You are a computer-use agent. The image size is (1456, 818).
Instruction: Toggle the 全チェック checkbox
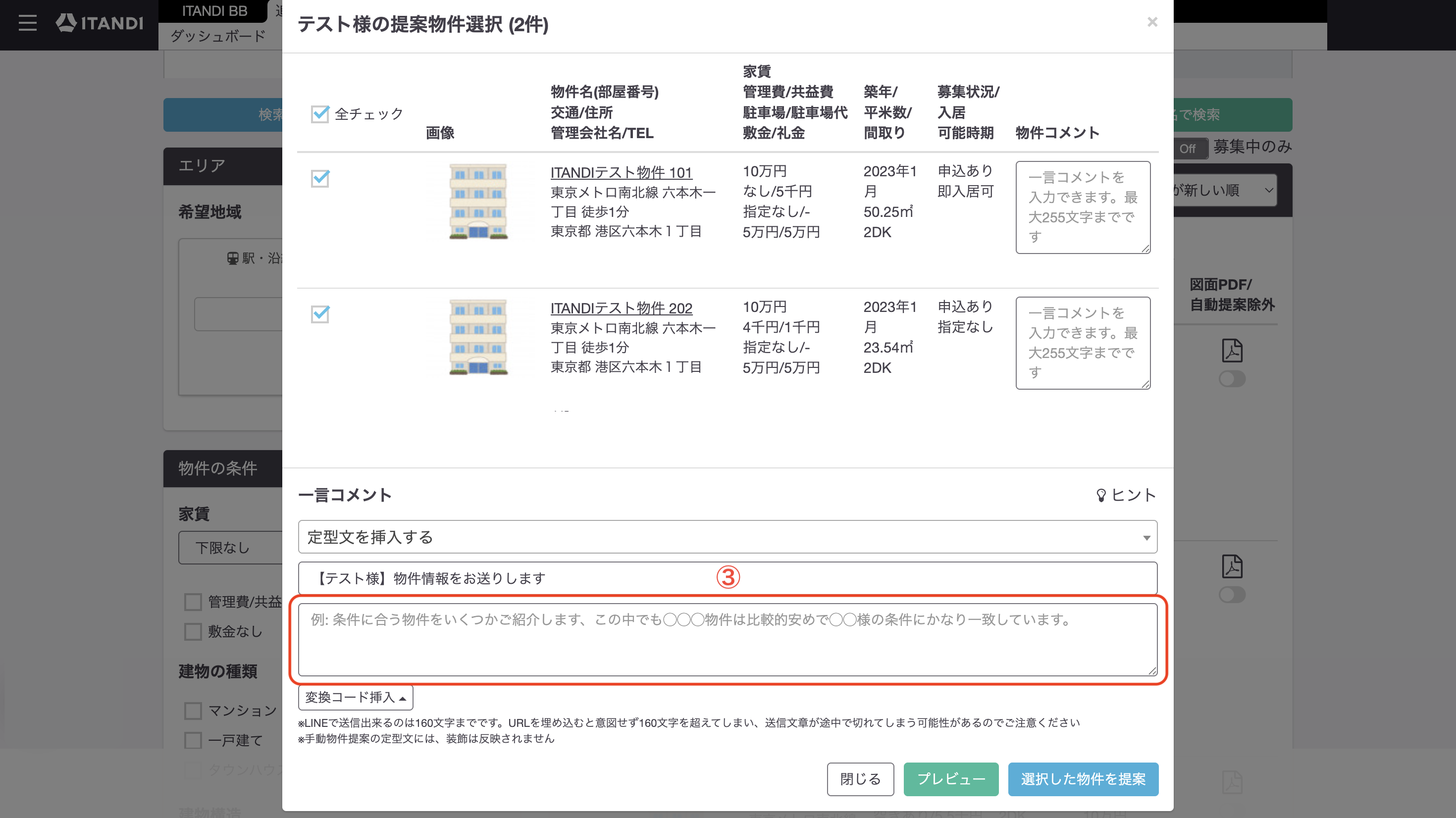click(320, 114)
